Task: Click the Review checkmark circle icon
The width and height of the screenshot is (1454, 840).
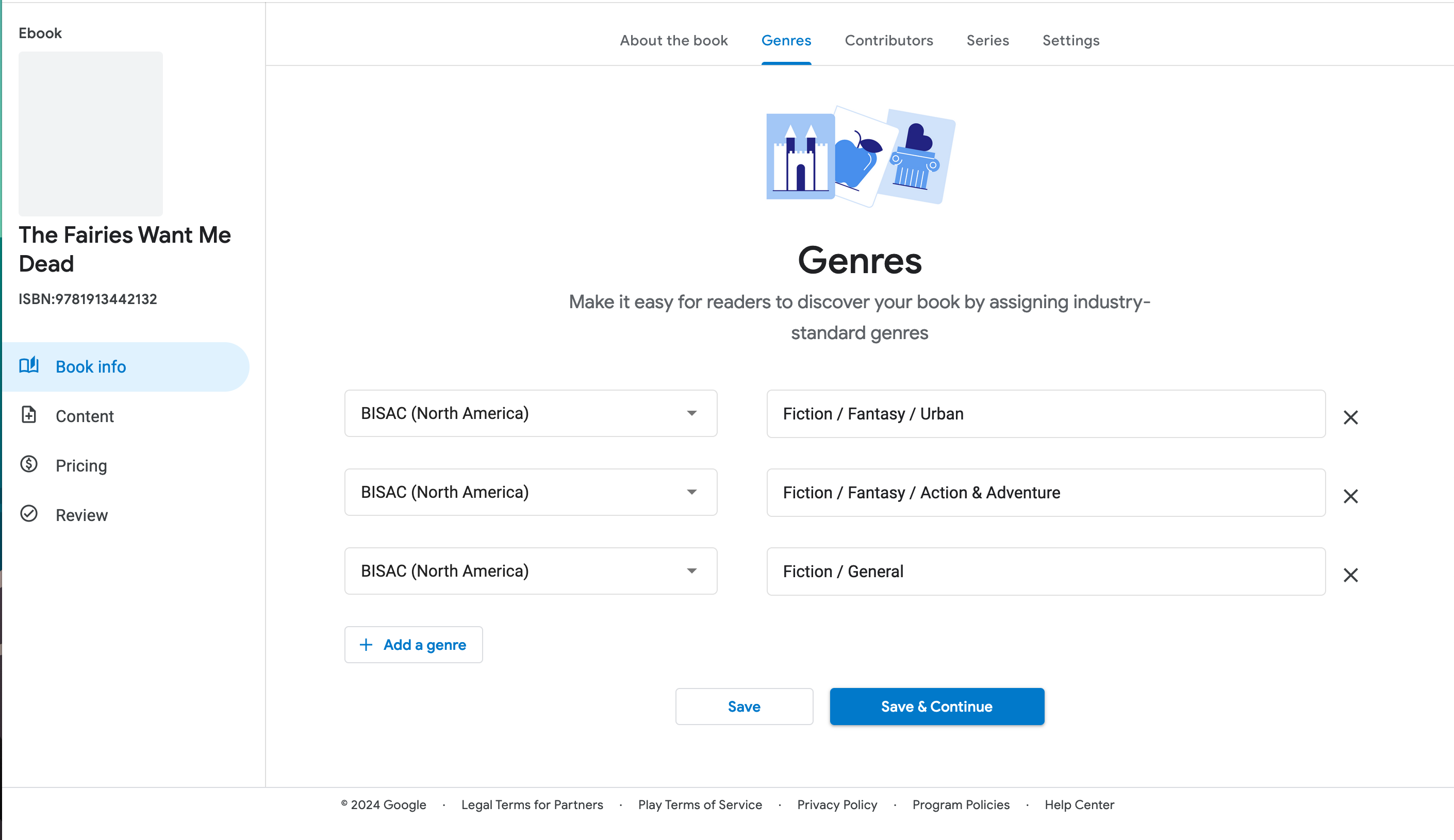Action: pos(29,514)
